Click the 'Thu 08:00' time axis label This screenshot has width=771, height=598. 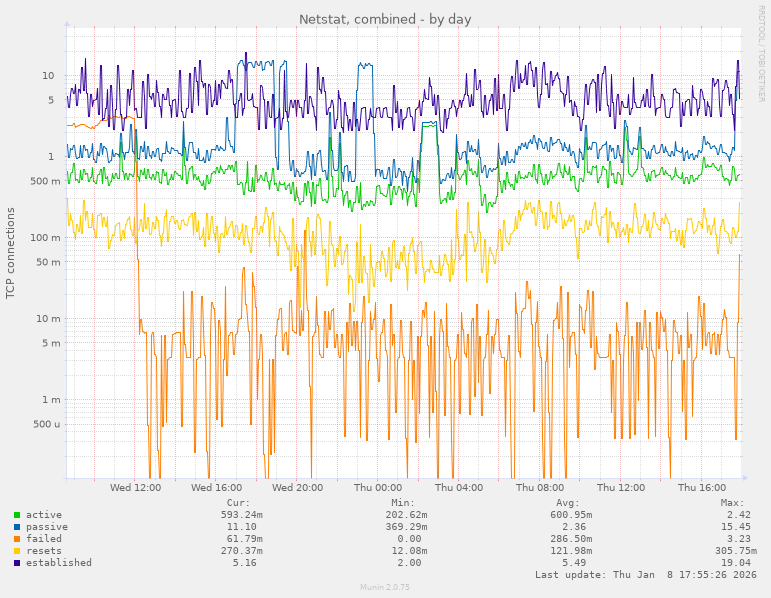[x=540, y=487]
